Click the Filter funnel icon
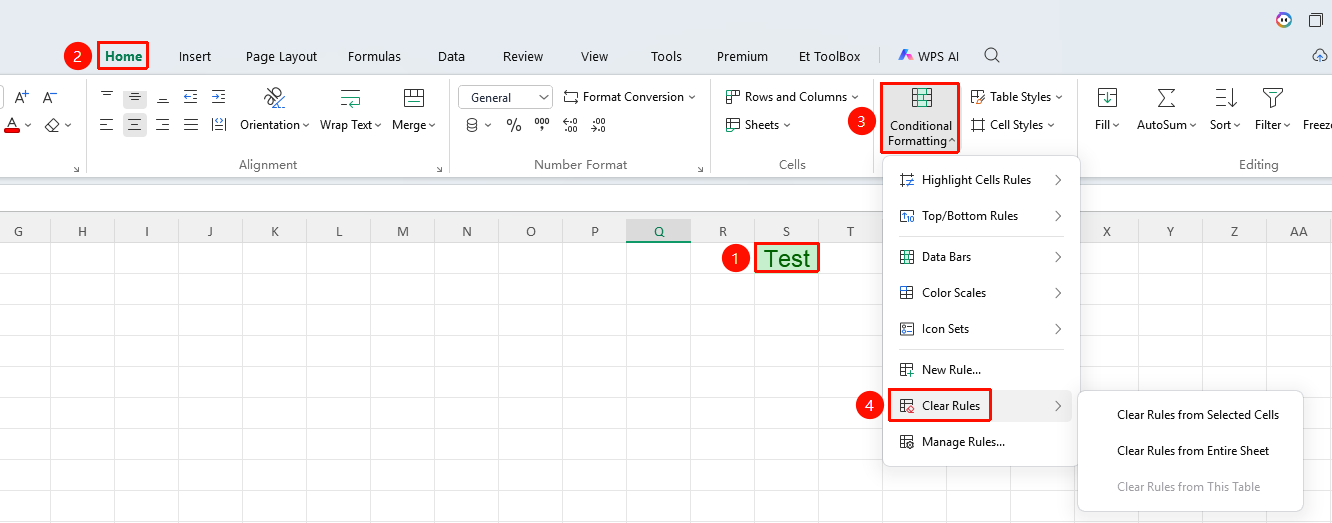The height and width of the screenshot is (523, 1332). 1272,97
